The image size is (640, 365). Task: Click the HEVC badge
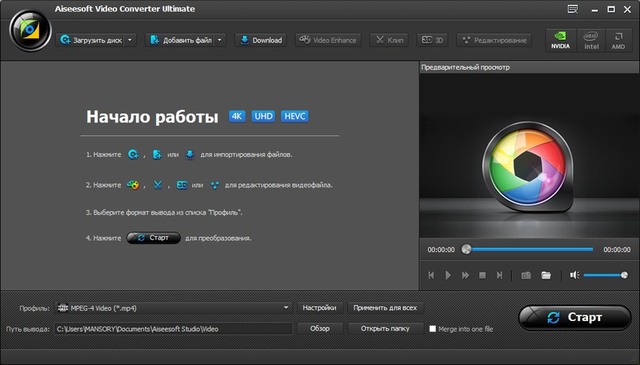coord(295,116)
